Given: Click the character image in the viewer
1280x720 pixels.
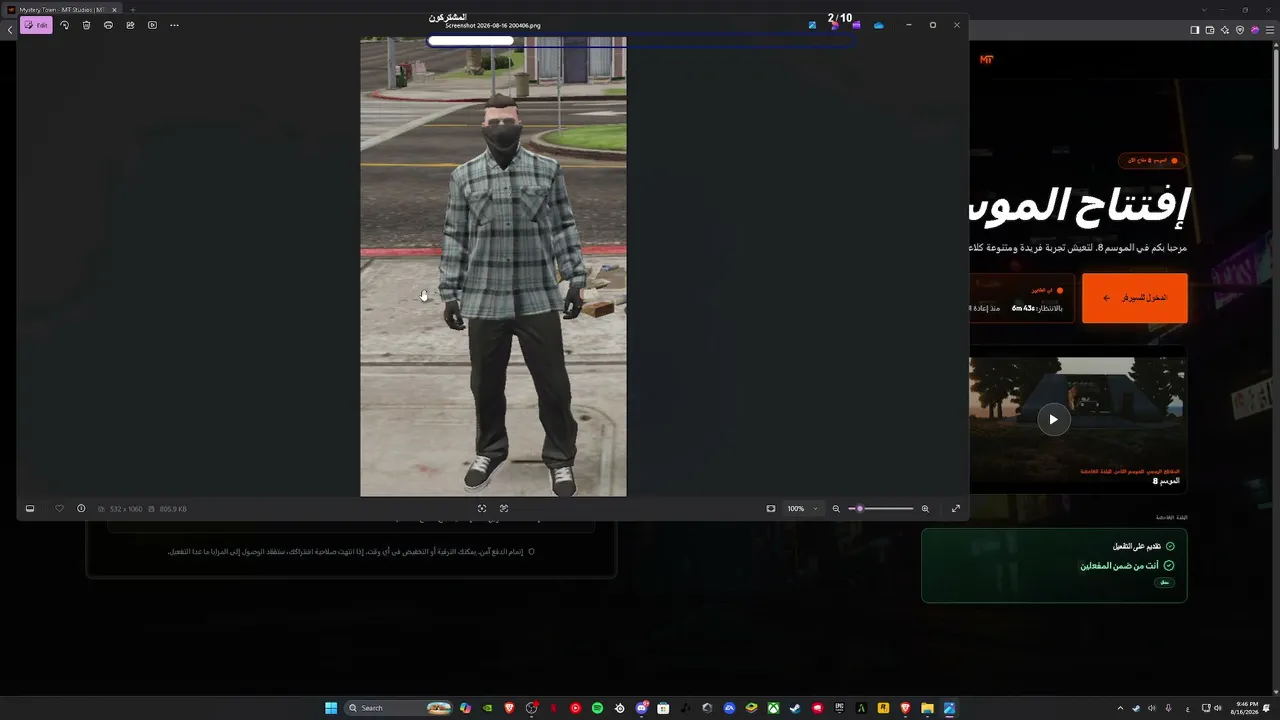Looking at the screenshot, I should click(493, 267).
